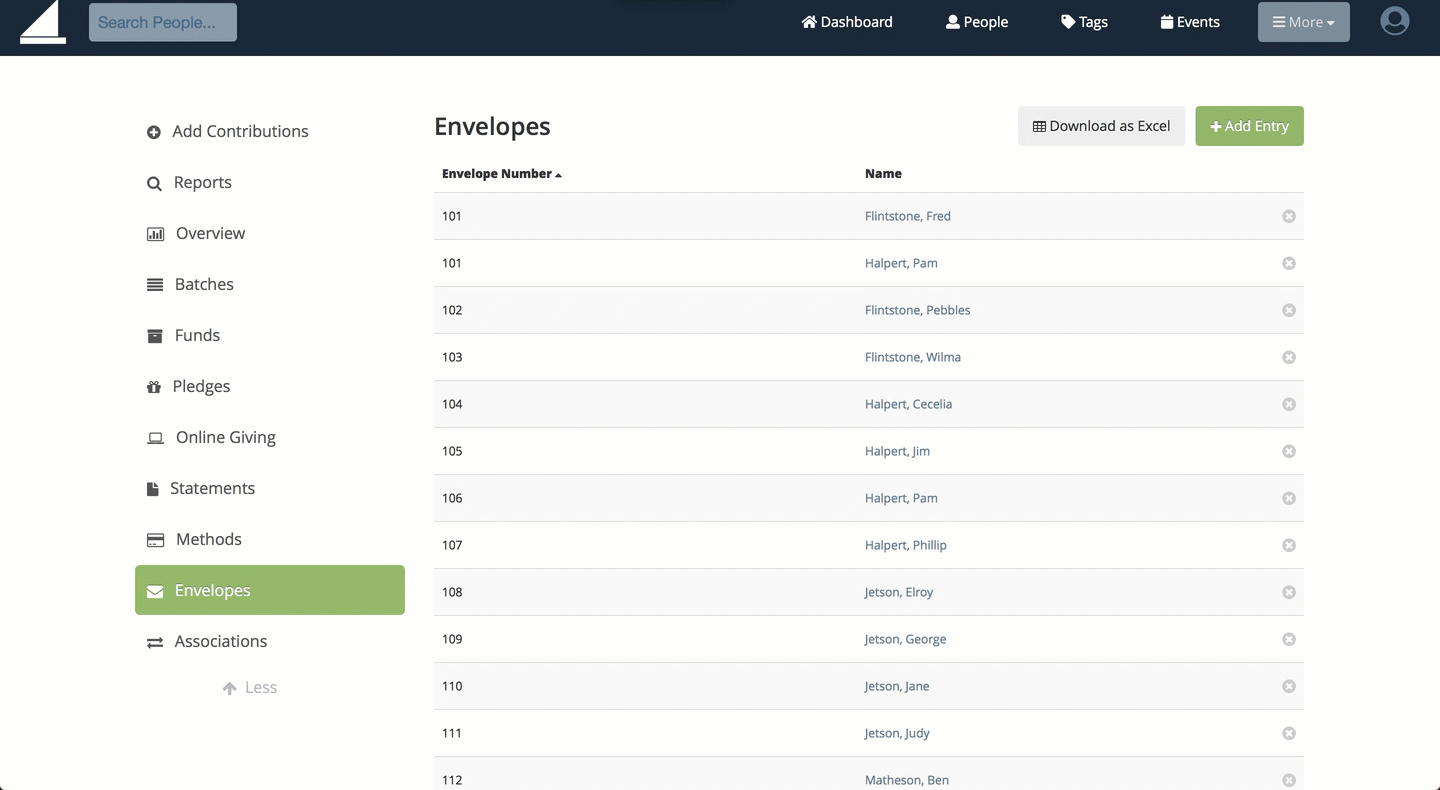Open the Pledges section
The height and width of the screenshot is (790, 1440).
pyautogui.click(x=201, y=386)
